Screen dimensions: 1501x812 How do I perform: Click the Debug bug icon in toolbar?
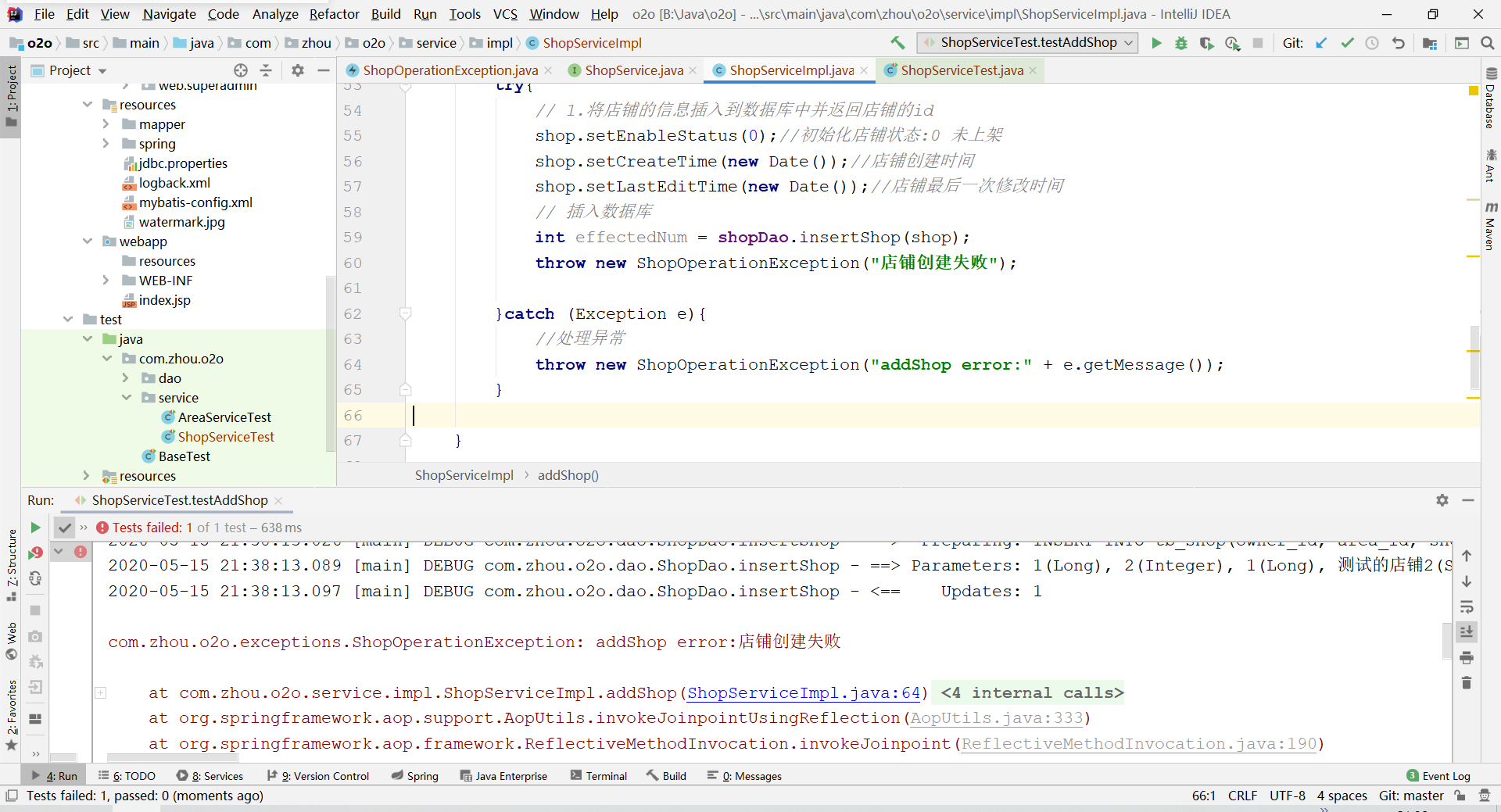(x=1181, y=43)
